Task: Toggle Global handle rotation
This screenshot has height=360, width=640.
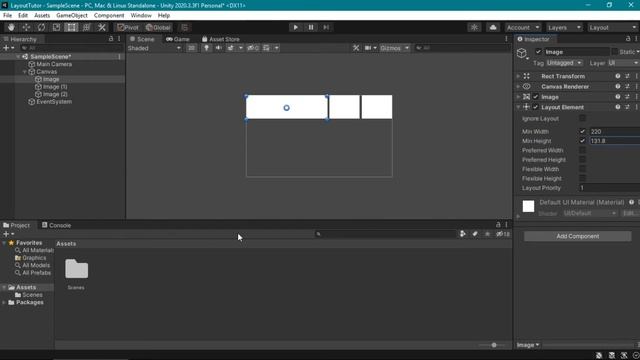Action: tap(158, 27)
